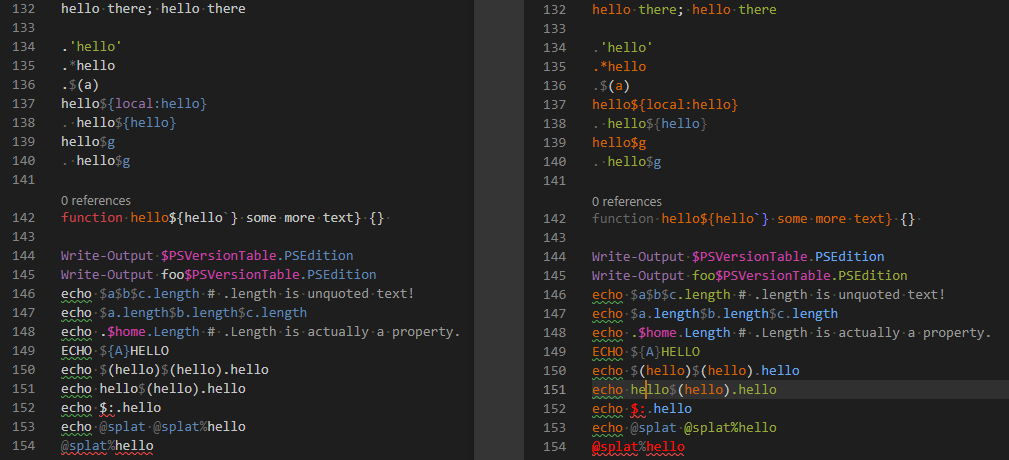Screen dimensions: 1009x460
Task: Click 'echo $:.hello' on left pane line 152
Action: point(111,408)
